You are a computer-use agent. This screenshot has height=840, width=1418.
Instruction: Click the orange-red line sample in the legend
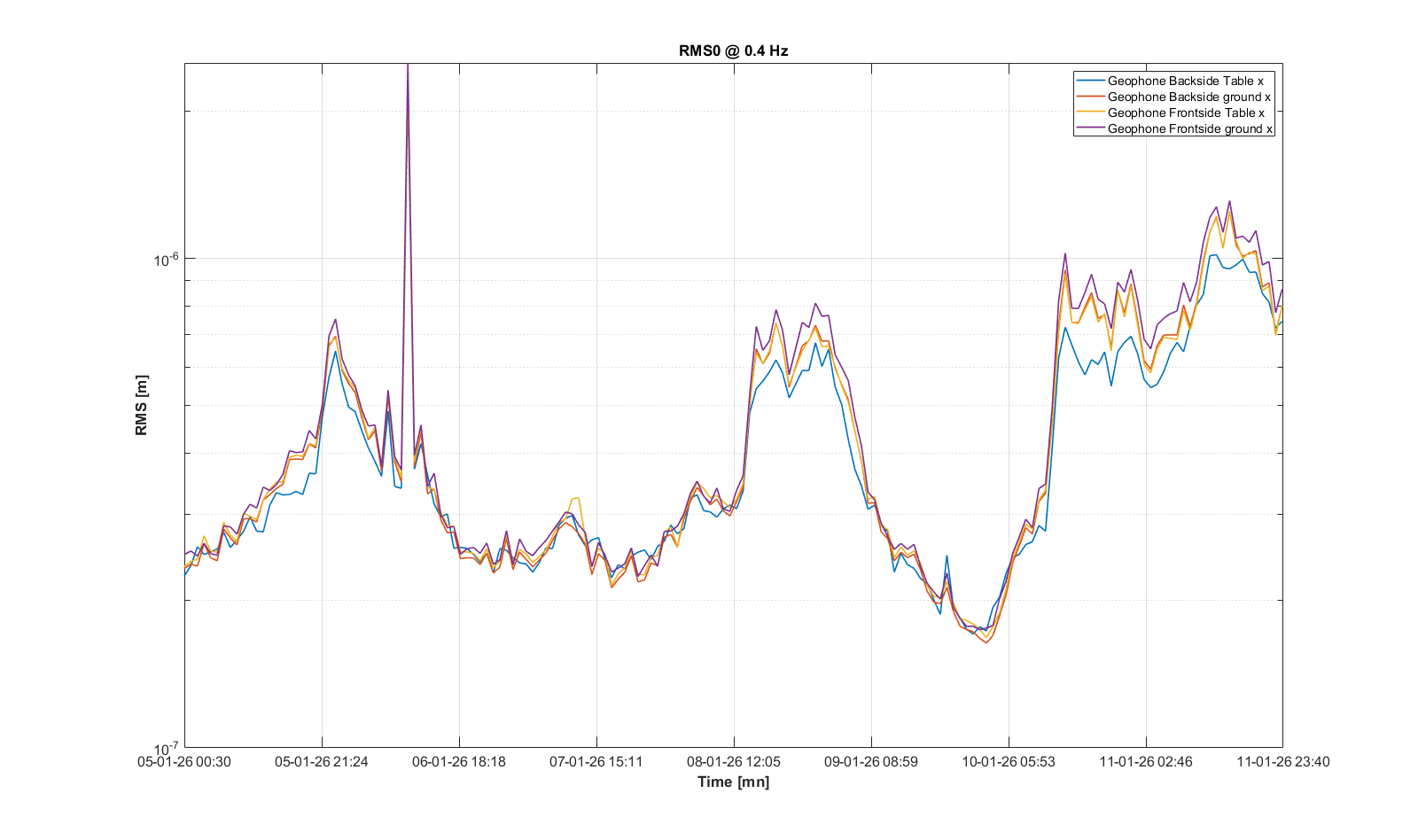(x=1090, y=97)
